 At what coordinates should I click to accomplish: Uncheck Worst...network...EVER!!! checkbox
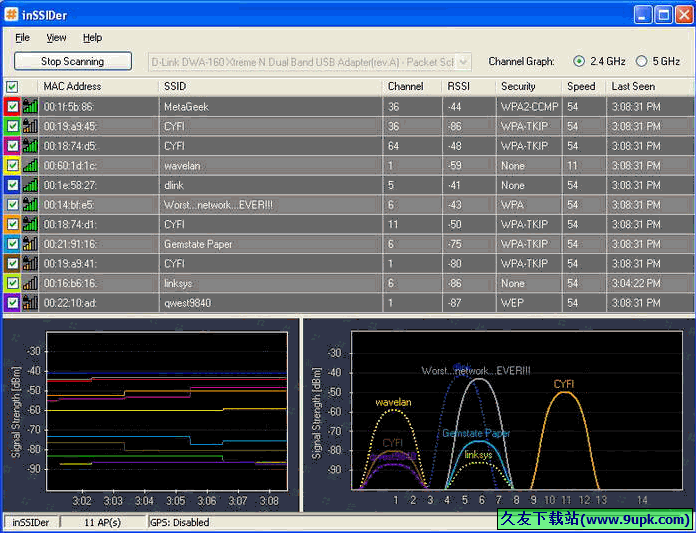12,205
